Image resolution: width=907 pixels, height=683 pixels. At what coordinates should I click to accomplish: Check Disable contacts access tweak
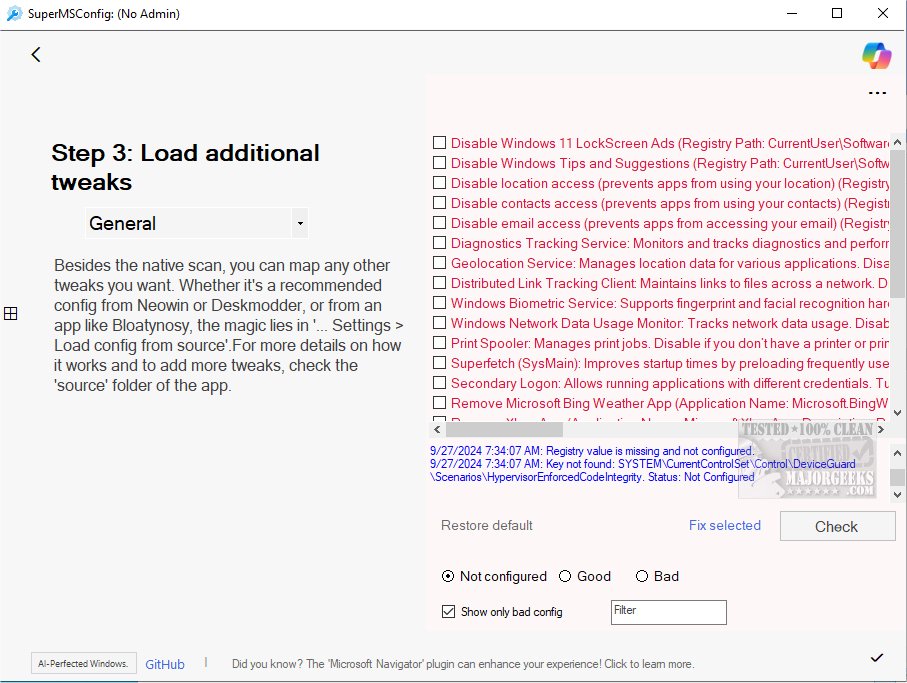pos(440,203)
